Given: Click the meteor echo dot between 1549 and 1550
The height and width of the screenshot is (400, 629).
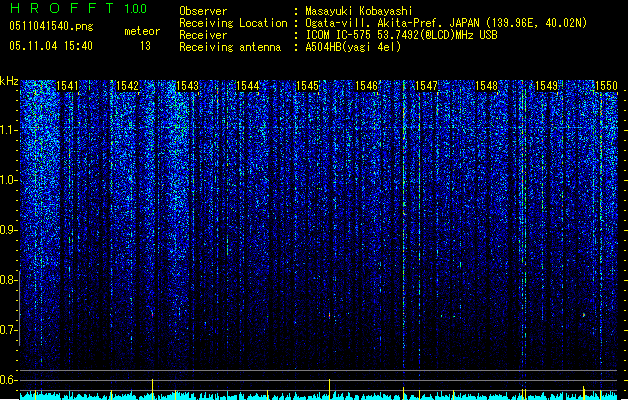Looking at the screenshot, I should click(584, 315).
